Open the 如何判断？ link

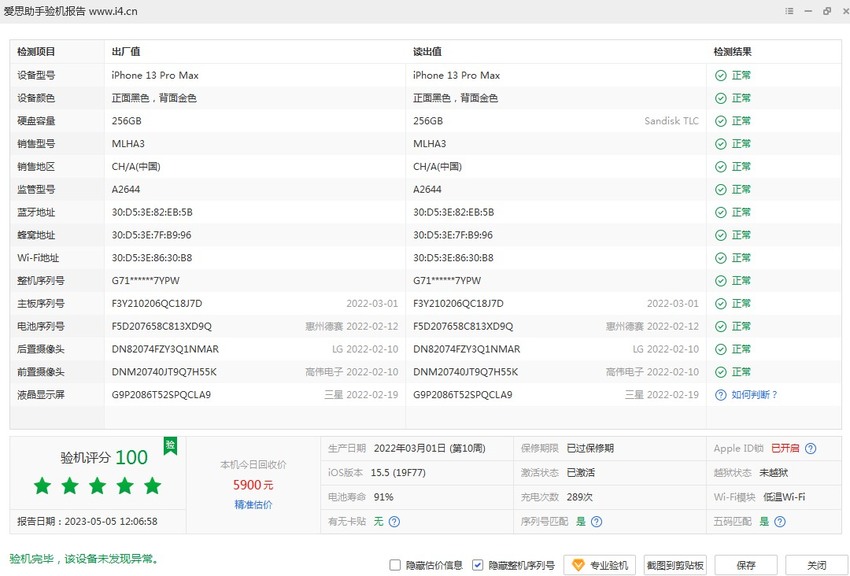[754, 394]
